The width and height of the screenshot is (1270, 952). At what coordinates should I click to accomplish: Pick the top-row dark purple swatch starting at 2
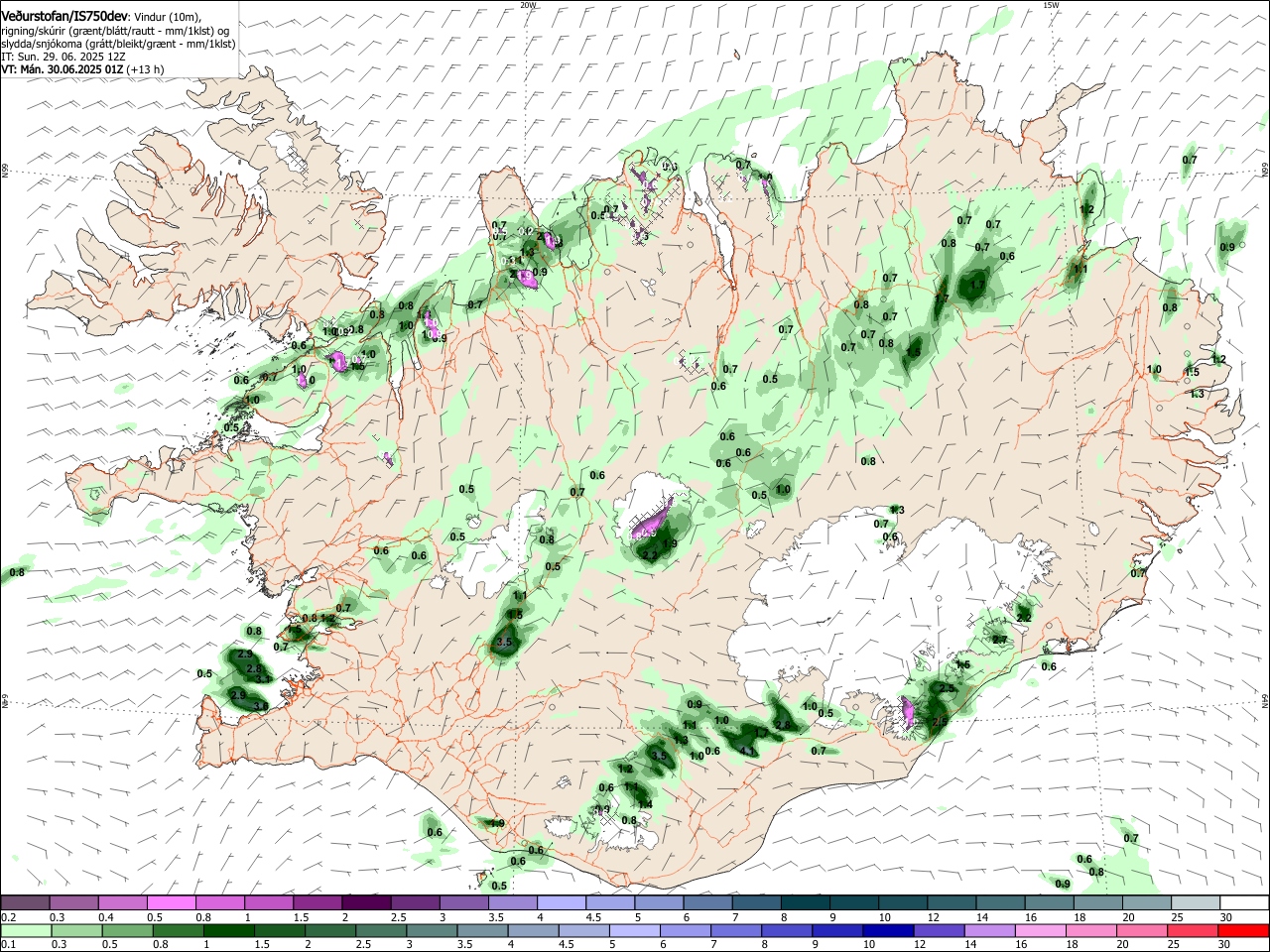tap(366, 902)
